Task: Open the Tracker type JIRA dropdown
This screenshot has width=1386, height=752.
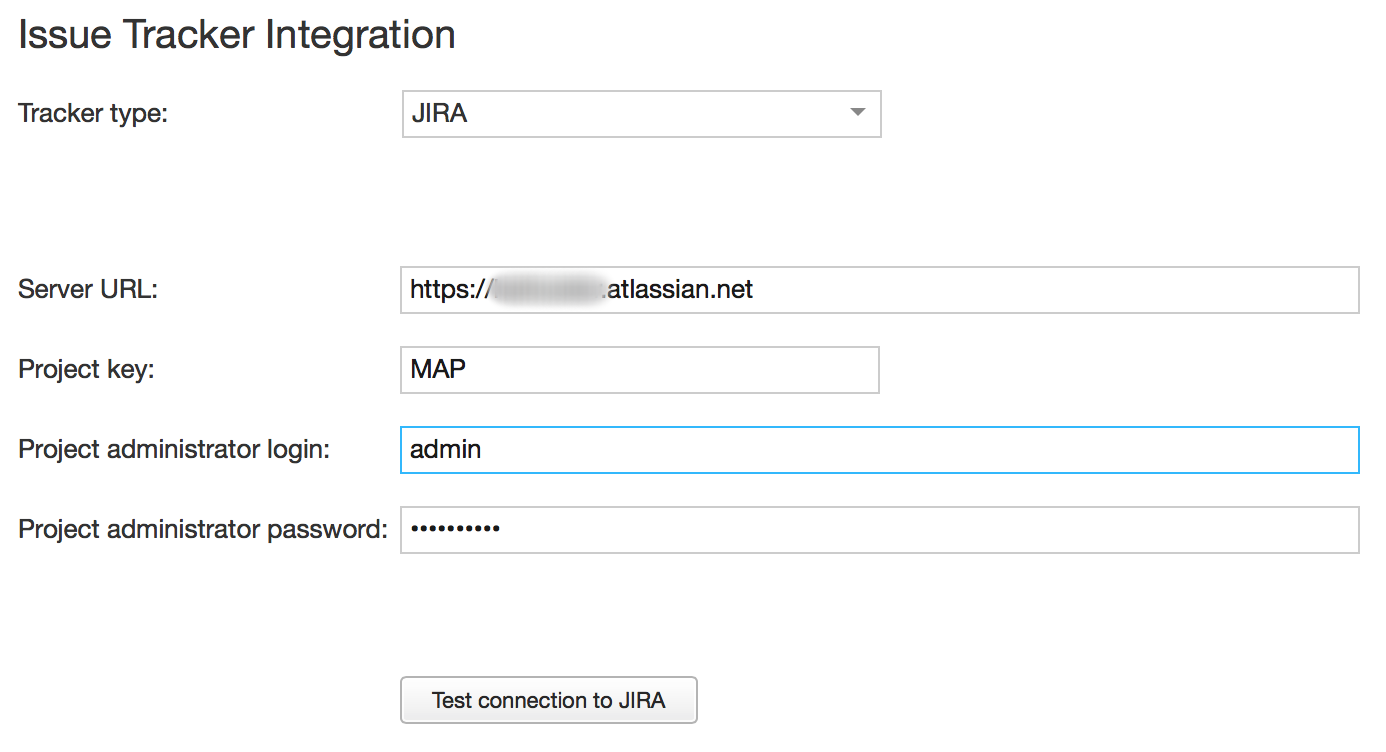Action: pyautogui.click(x=641, y=113)
